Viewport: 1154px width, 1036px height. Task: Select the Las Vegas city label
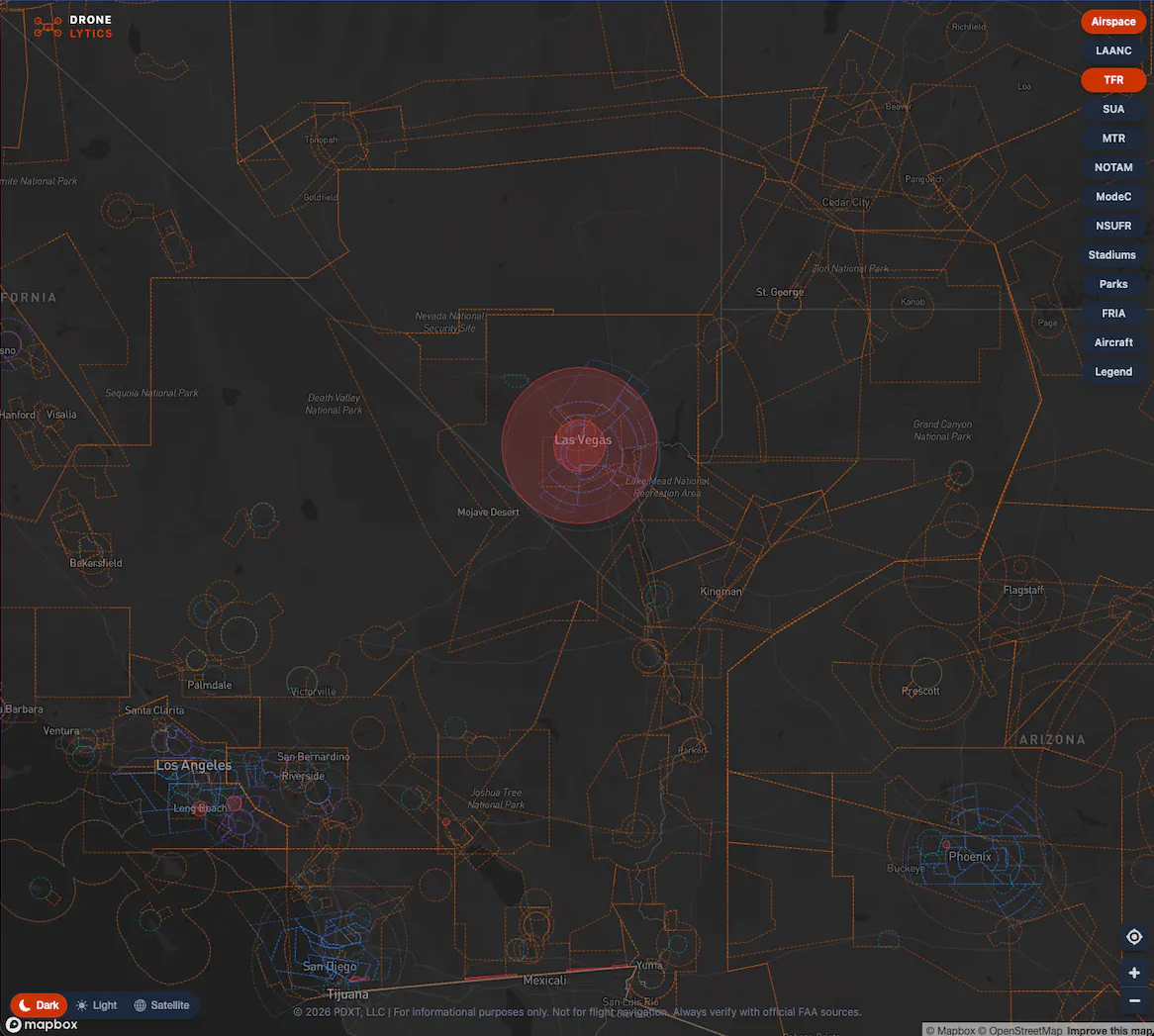click(583, 440)
